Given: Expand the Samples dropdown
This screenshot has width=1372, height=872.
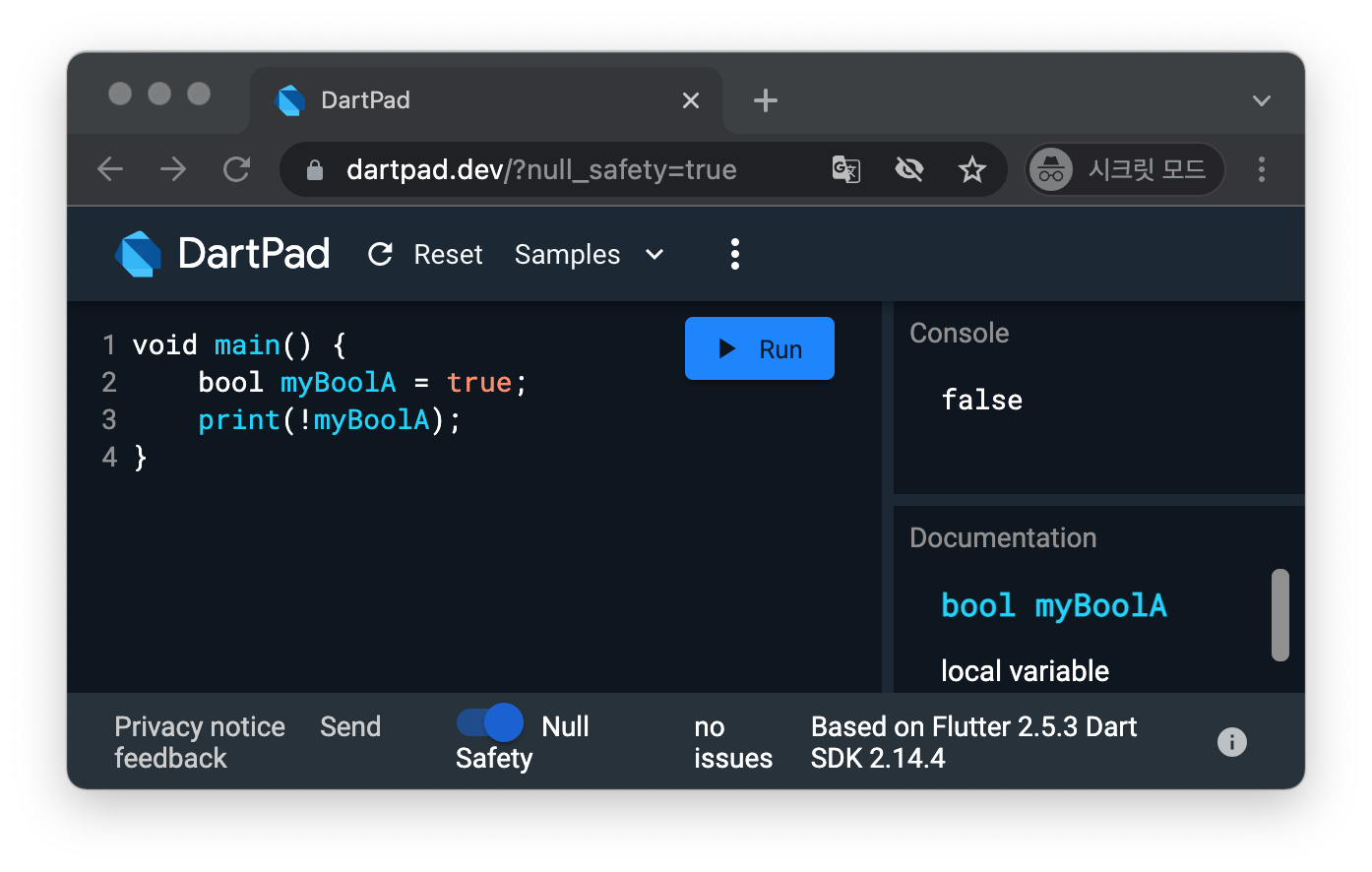Looking at the screenshot, I should point(590,254).
